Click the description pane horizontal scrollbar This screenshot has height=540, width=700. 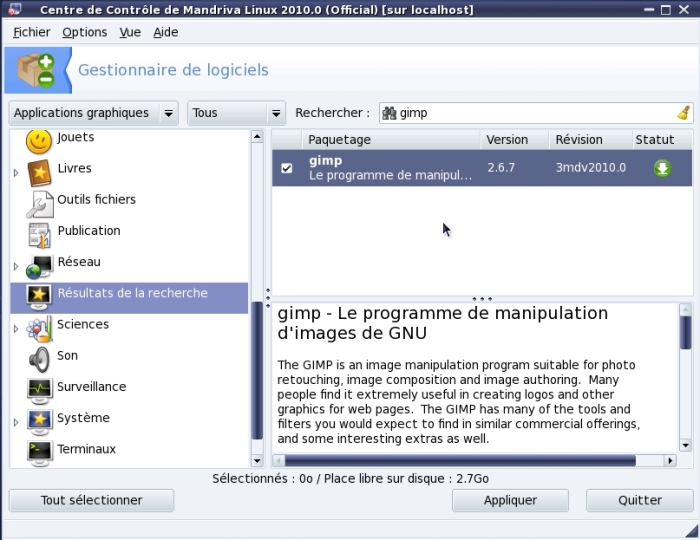point(460,461)
